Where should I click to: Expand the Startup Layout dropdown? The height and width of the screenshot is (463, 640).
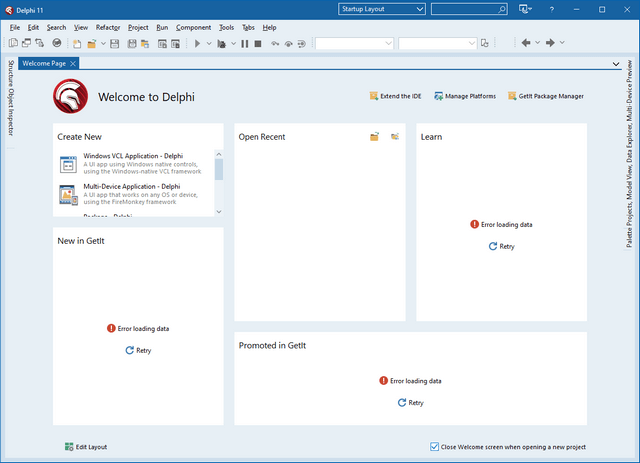point(418,9)
